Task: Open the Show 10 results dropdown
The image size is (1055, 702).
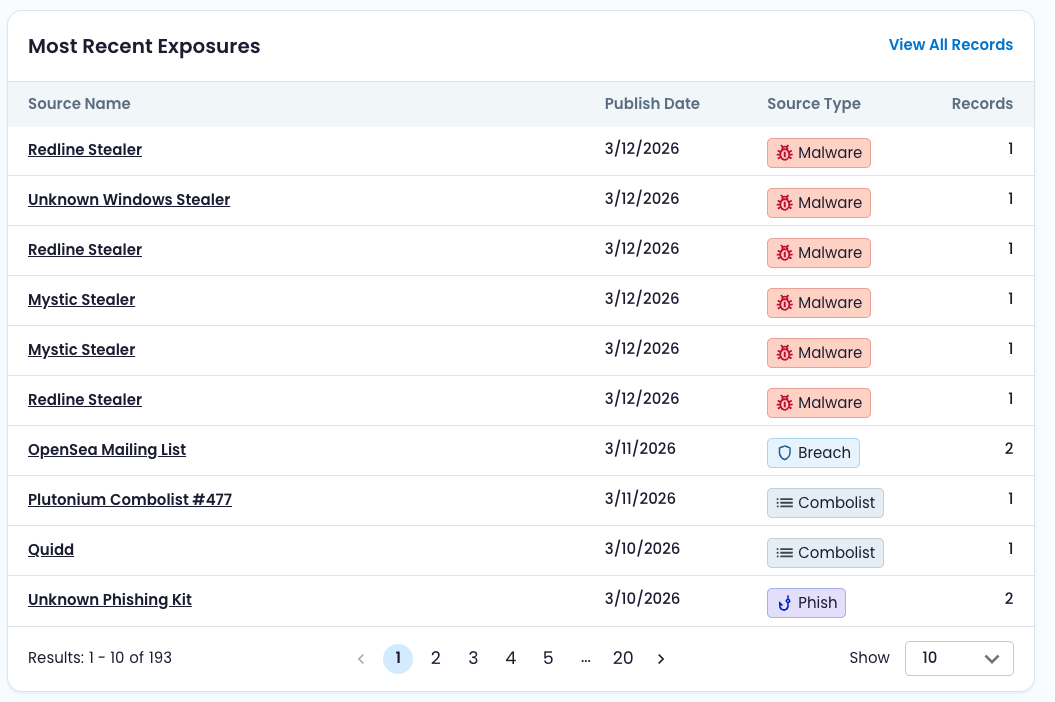Action: pos(959,658)
